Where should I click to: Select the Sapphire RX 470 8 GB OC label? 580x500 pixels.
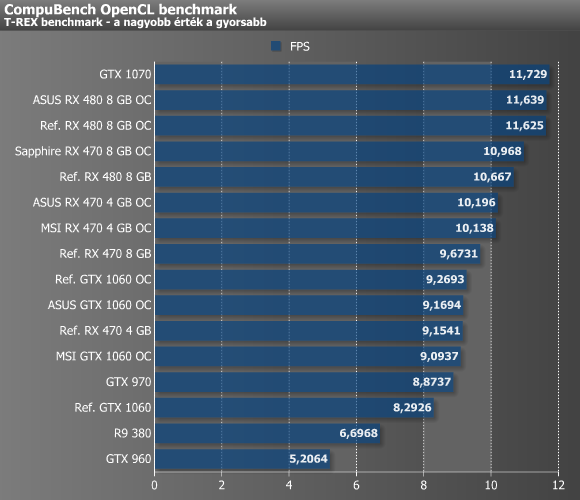coord(83,151)
